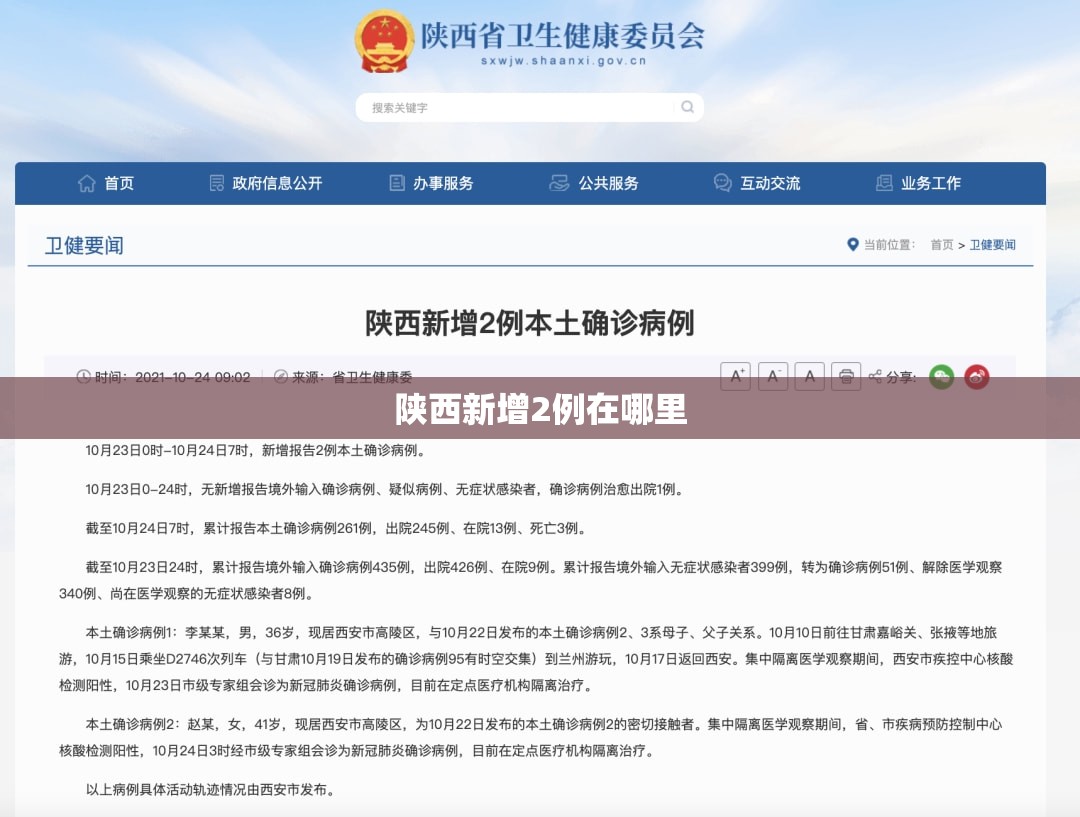Click the line 以上病例具体活动轨迹情况由西安市发布
The width and height of the screenshot is (1080, 817).
pyautogui.click(x=211, y=789)
